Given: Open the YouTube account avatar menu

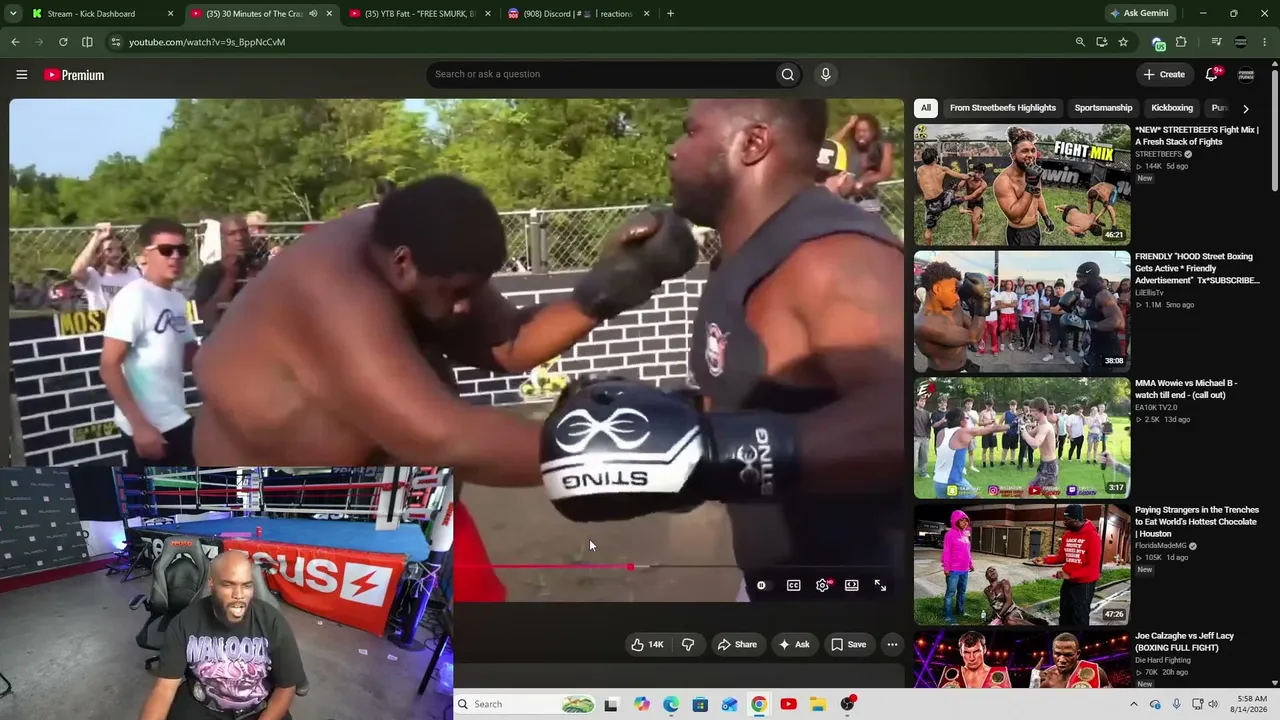Looking at the screenshot, I should tap(1246, 75).
